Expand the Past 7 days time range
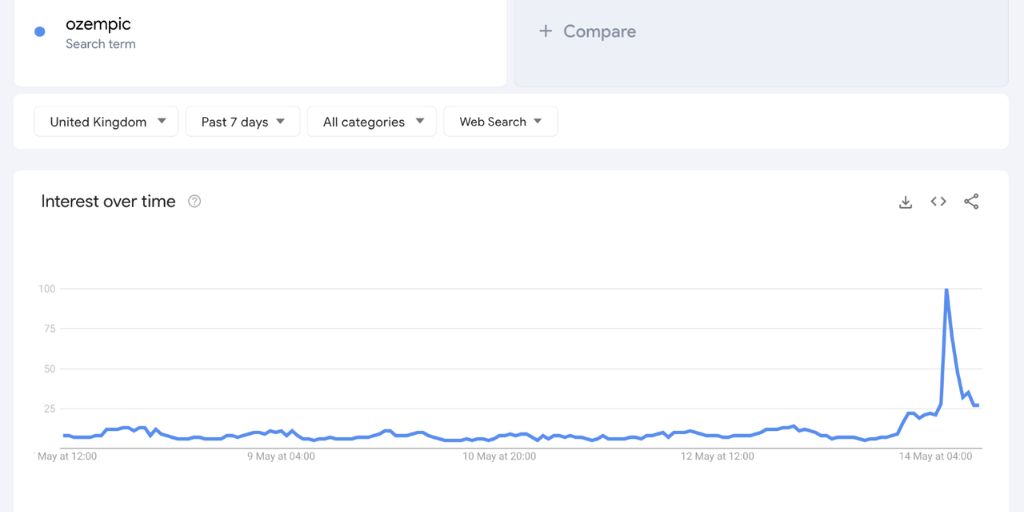 243,122
